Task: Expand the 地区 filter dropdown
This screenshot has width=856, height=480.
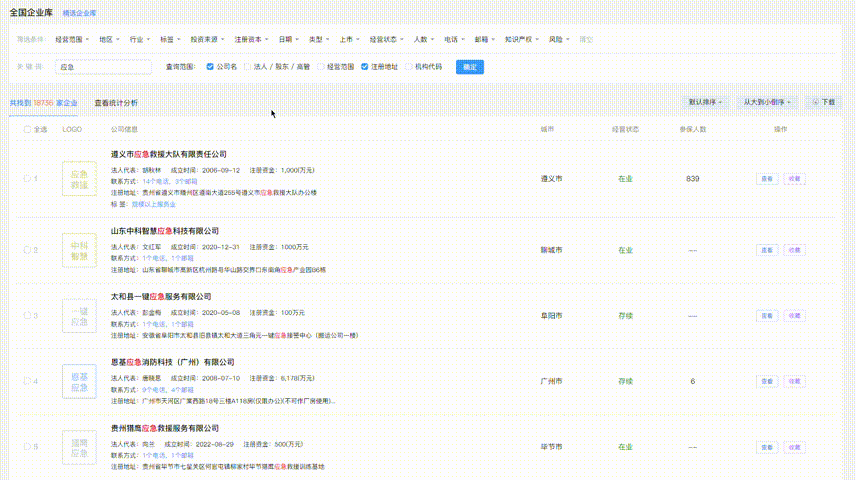Action: pos(108,39)
